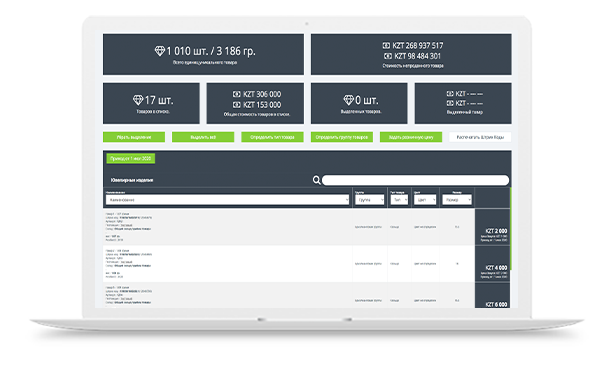The image size is (609, 371).
Task: Open the Наименование dropdown
Action: (x=227, y=200)
